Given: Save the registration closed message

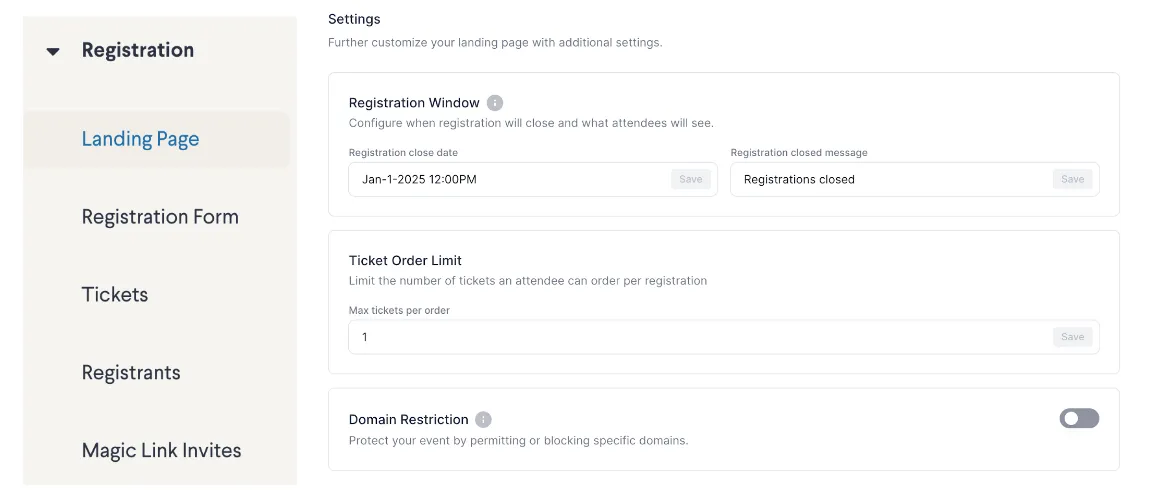Looking at the screenshot, I should click(1072, 180).
